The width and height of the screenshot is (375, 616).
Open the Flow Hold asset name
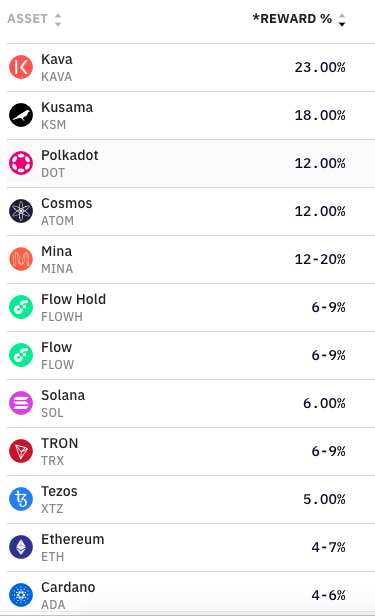click(73, 299)
